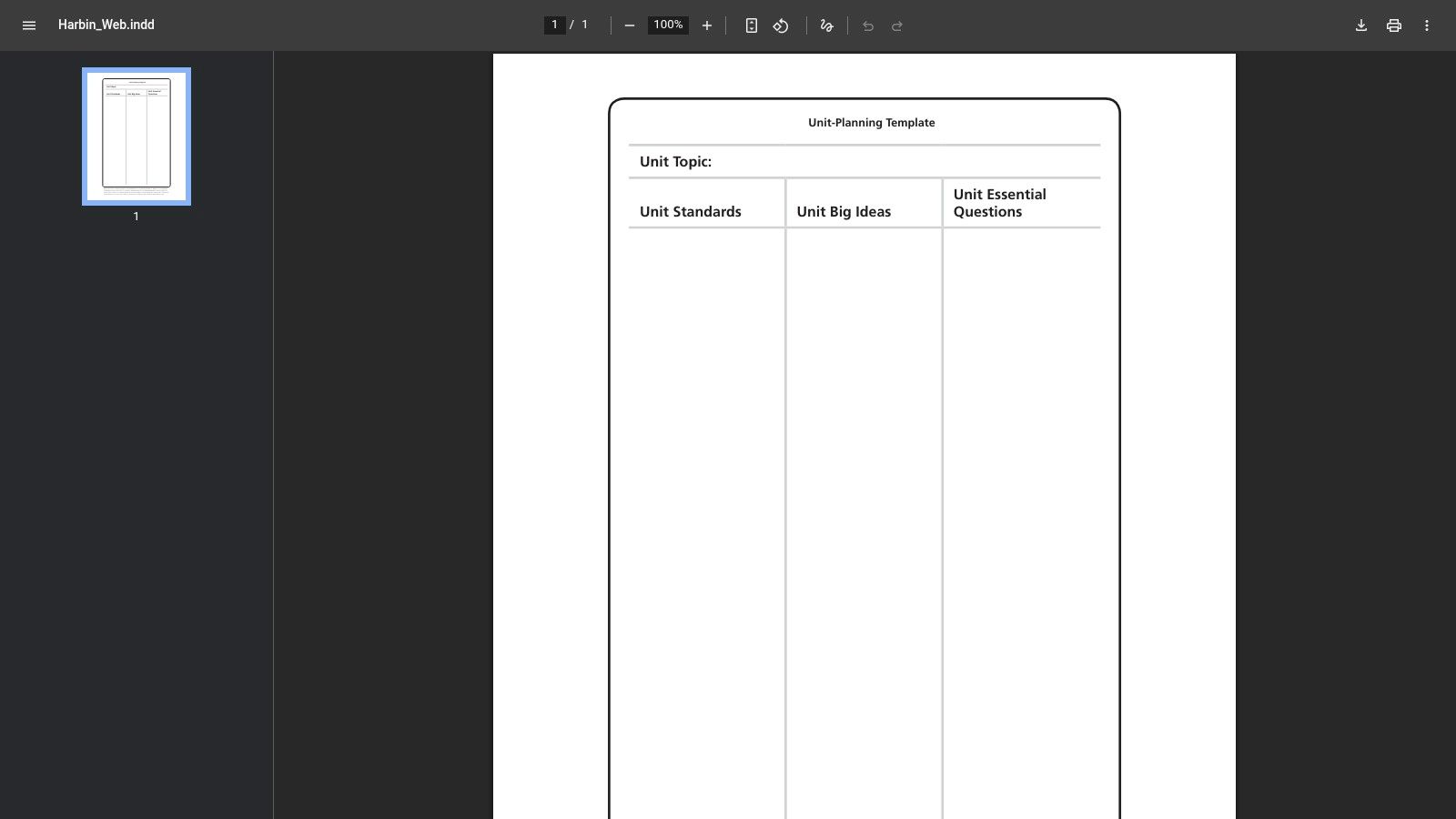Activate fit-to-page view

click(x=751, y=25)
